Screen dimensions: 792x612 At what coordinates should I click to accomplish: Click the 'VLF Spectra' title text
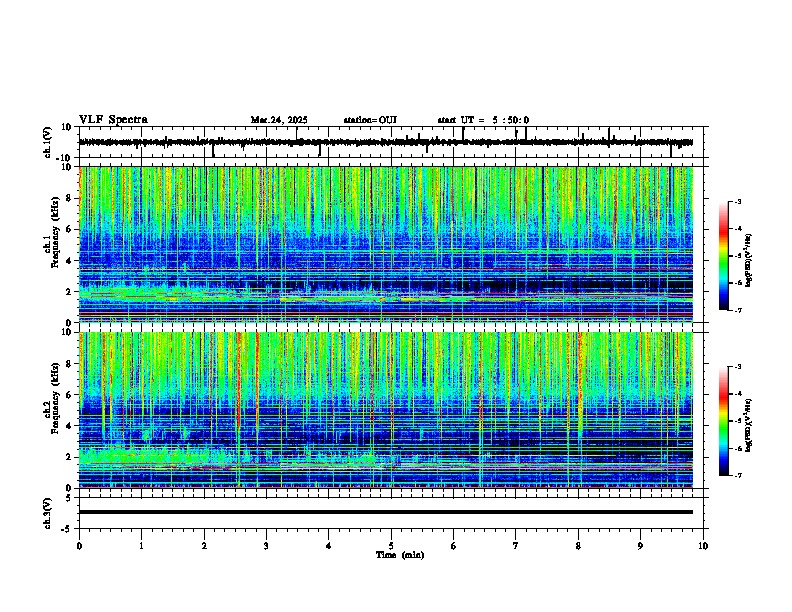[x=113, y=120]
